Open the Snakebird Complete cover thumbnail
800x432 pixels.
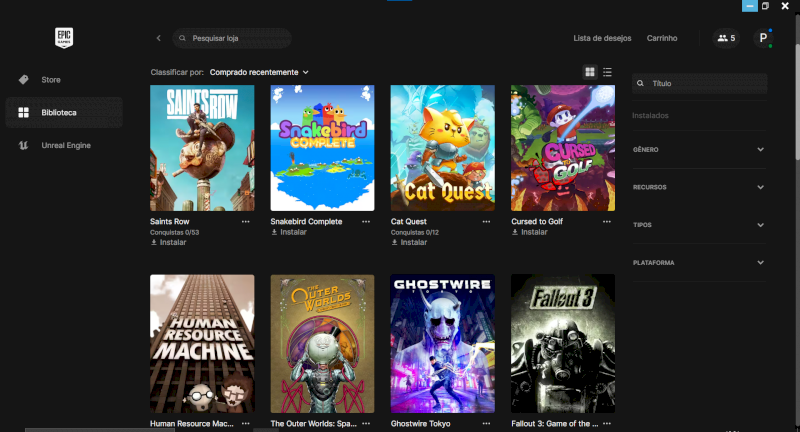322,148
